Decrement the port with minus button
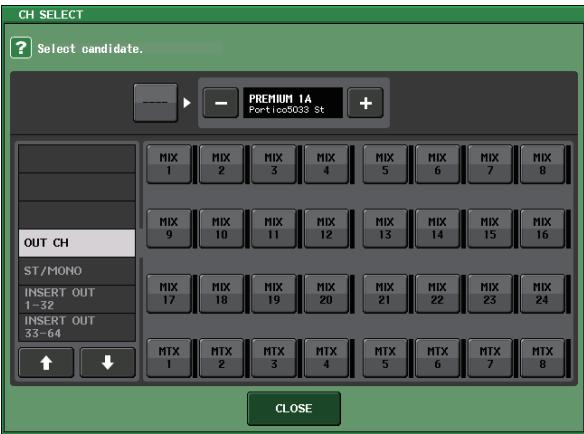This screenshot has width=584, height=434. click(220, 103)
